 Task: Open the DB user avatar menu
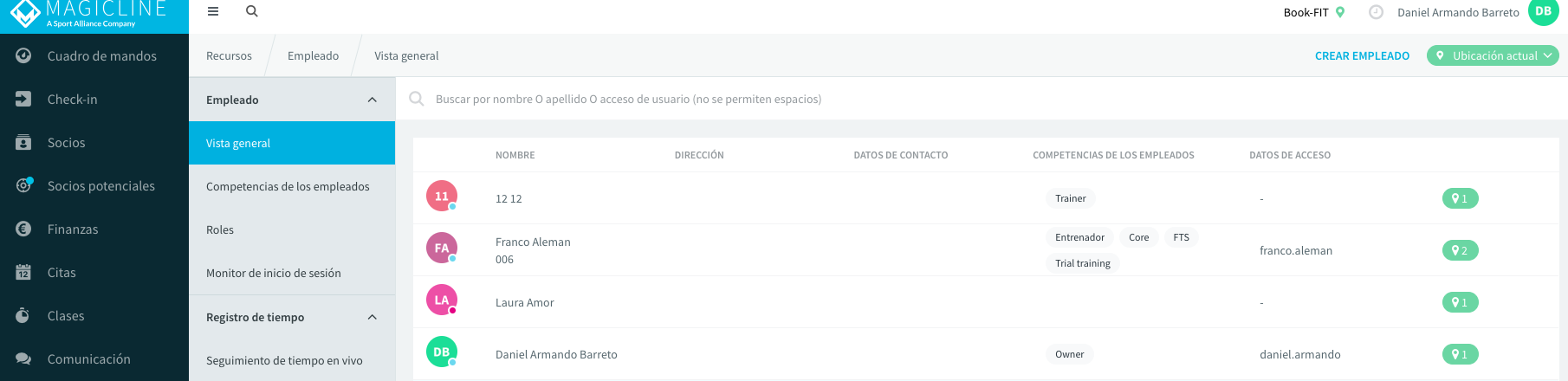point(1543,11)
